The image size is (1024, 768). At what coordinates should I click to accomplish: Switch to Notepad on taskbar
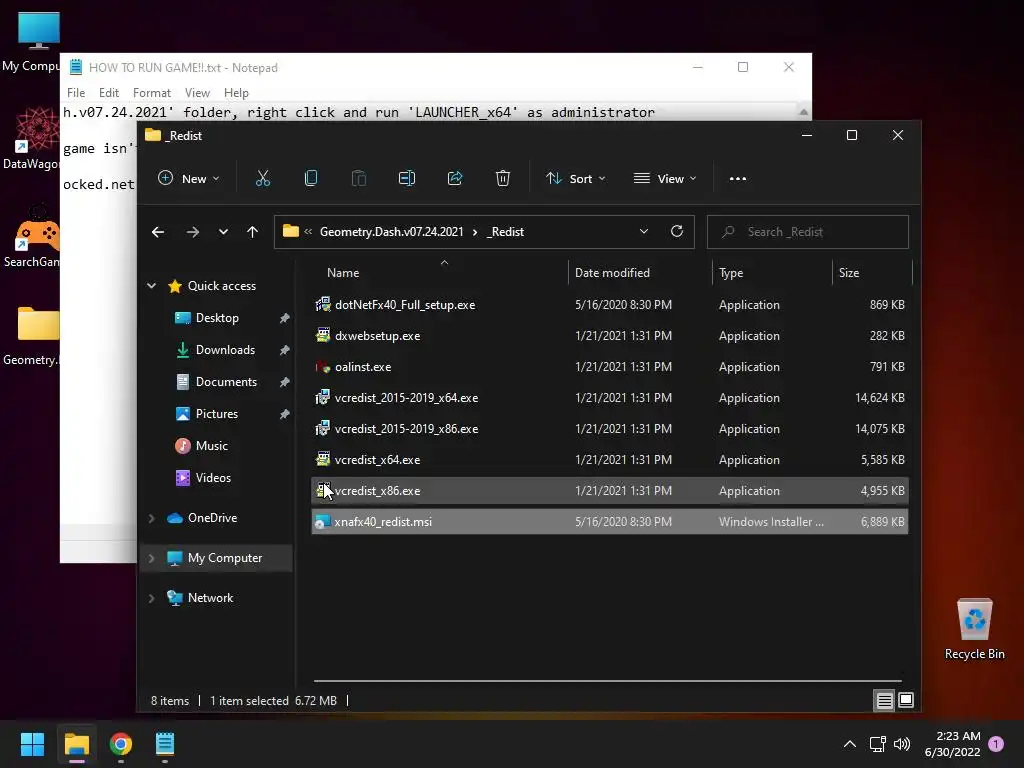(x=165, y=744)
